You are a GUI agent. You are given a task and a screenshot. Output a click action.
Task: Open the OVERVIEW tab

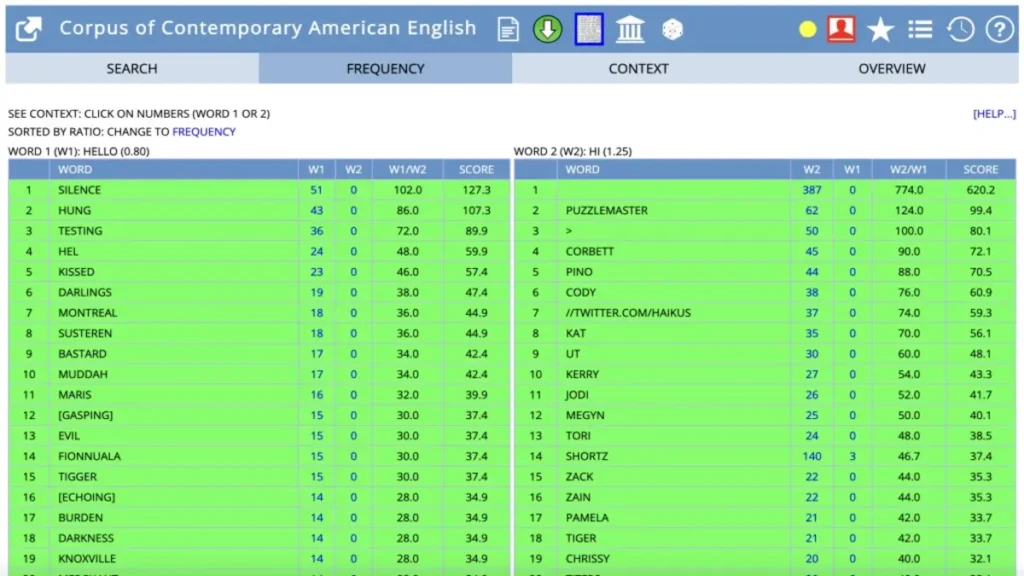pyautogui.click(x=891, y=69)
